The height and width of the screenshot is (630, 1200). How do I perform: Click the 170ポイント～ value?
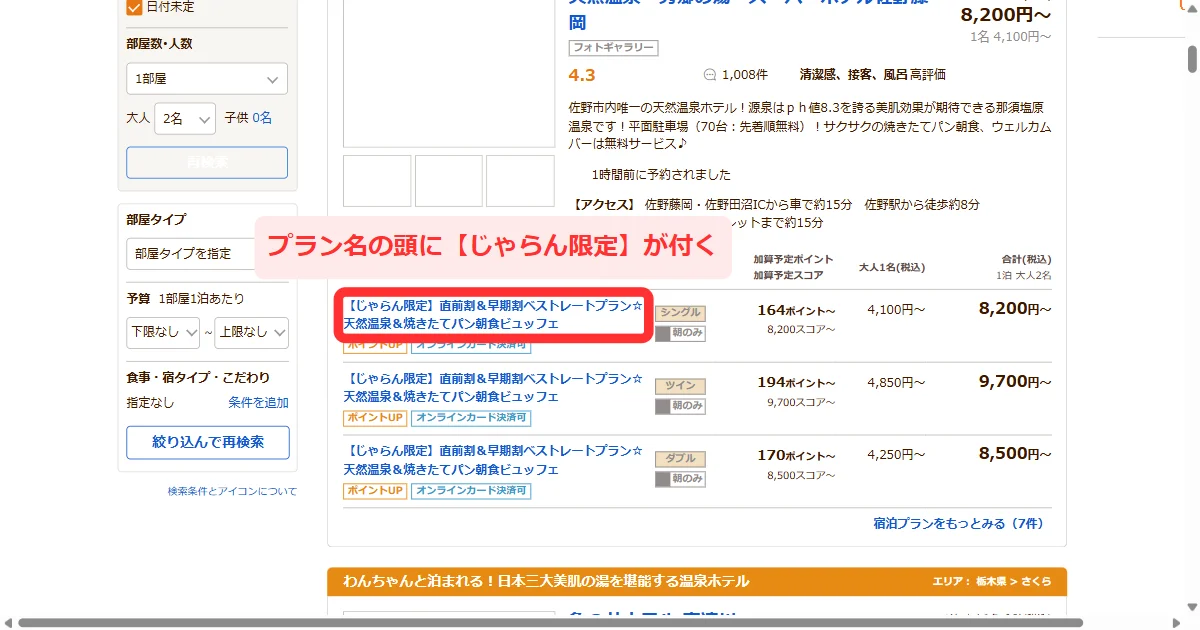point(796,455)
